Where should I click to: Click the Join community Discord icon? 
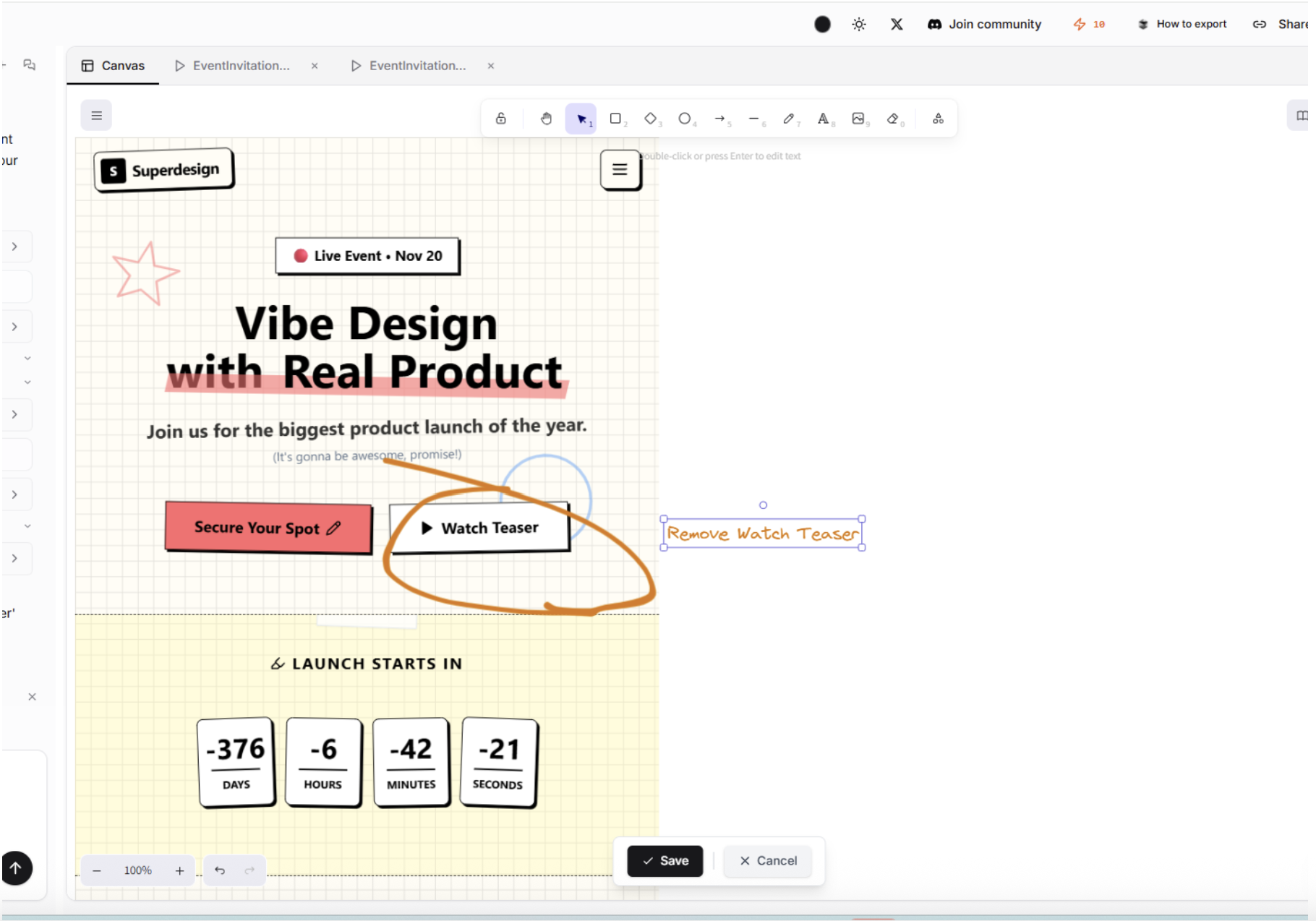[x=934, y=24]
